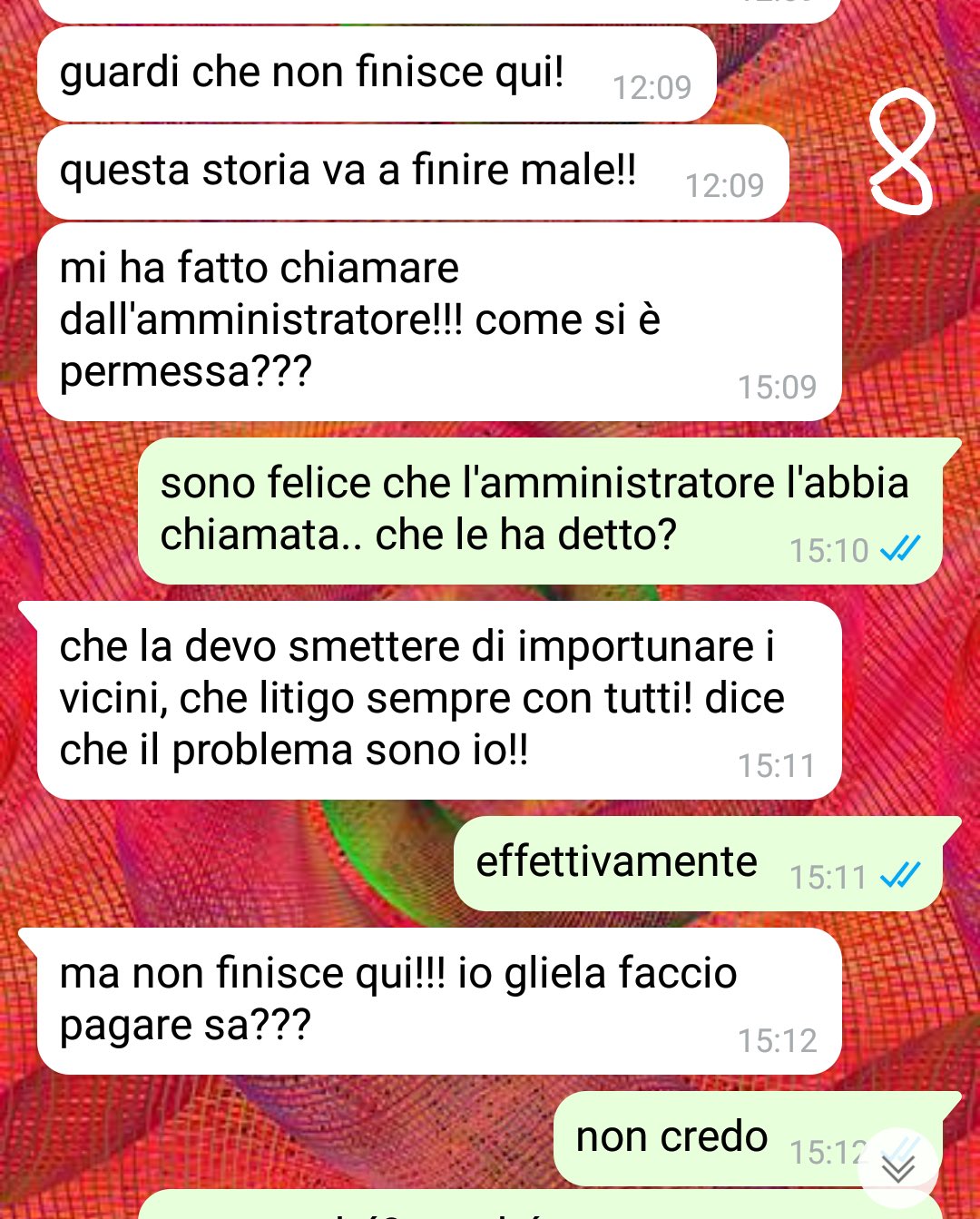
Task: Tap the scroll-to-bottom double chevron button
Action: point(898,1167)
